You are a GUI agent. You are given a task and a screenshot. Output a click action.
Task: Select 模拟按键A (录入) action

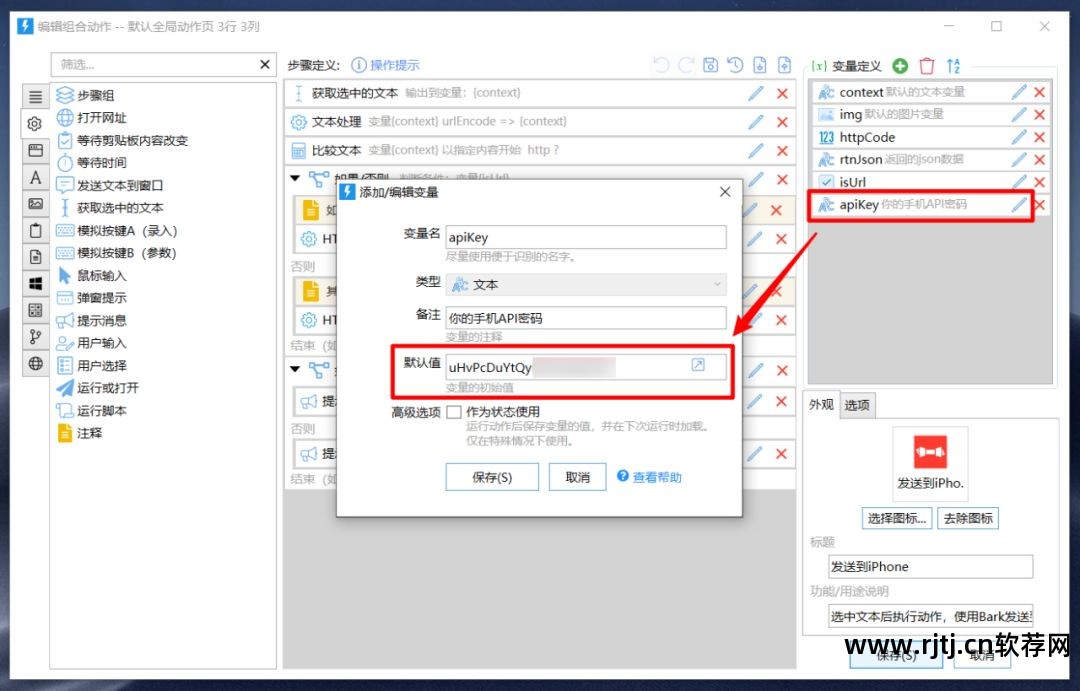[117, 231]
